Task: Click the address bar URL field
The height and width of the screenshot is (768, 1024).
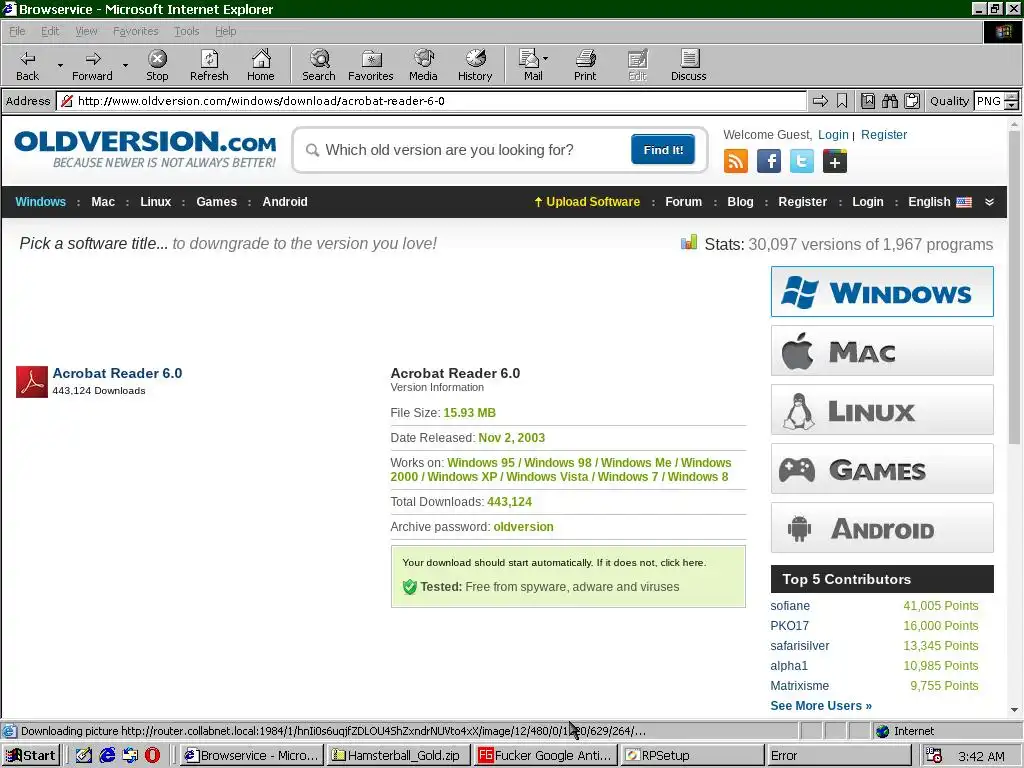Action: 431,101
